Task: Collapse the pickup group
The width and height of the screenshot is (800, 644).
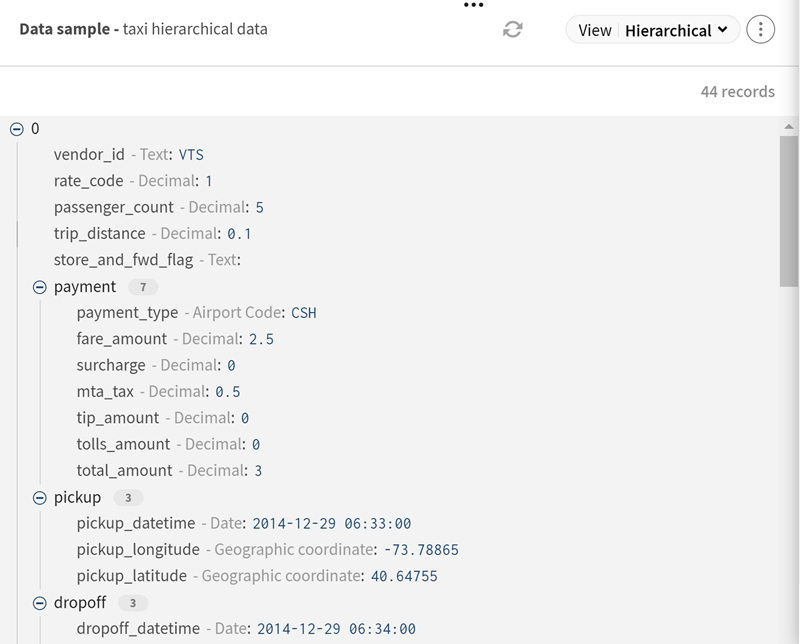Action: click(40, 497)
